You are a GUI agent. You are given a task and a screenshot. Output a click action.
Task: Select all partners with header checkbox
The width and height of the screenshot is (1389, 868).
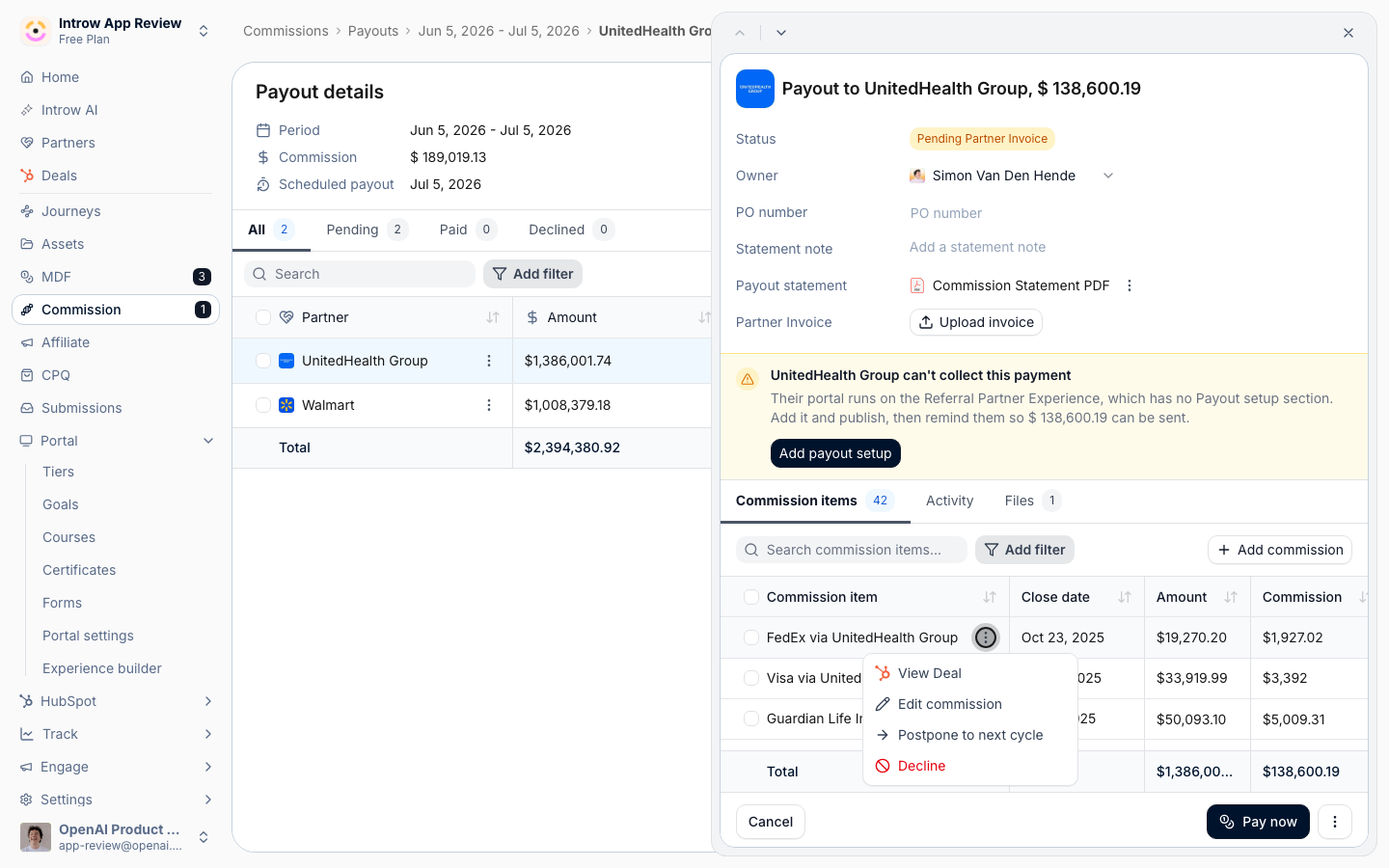pos(263,317)
